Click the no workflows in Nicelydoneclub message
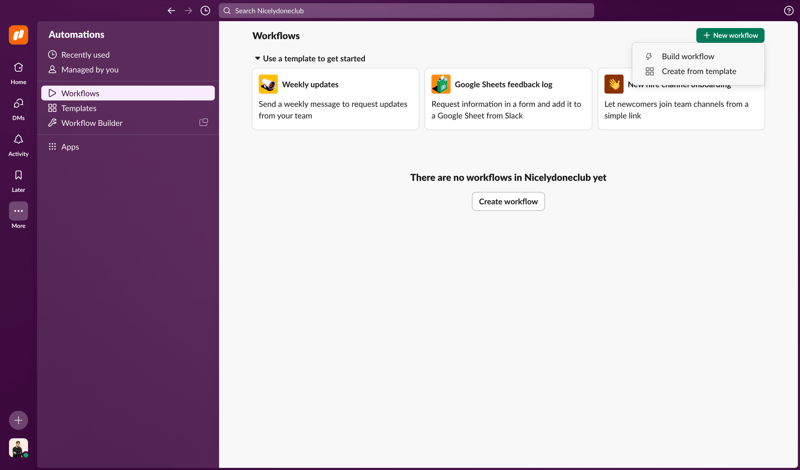The width and height of the screenshot is (800, 470). point(508,178)
